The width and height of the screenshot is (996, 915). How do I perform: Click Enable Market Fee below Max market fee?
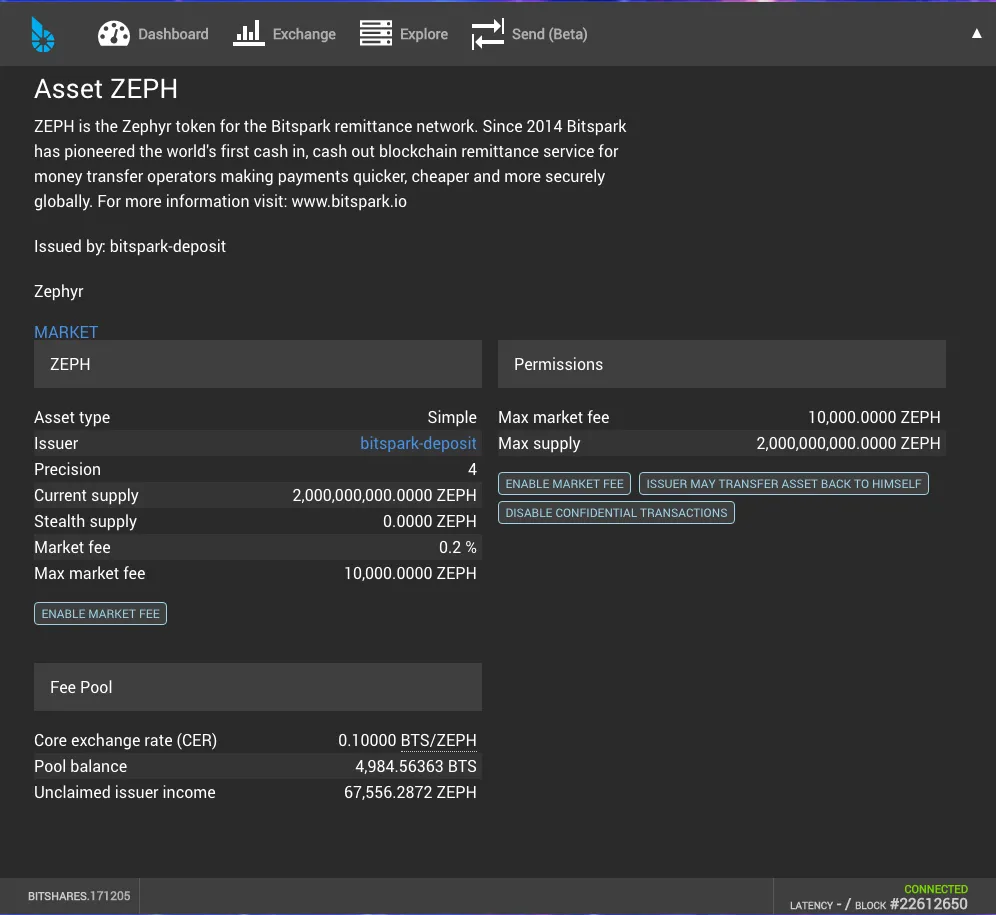tap(100, 614)
